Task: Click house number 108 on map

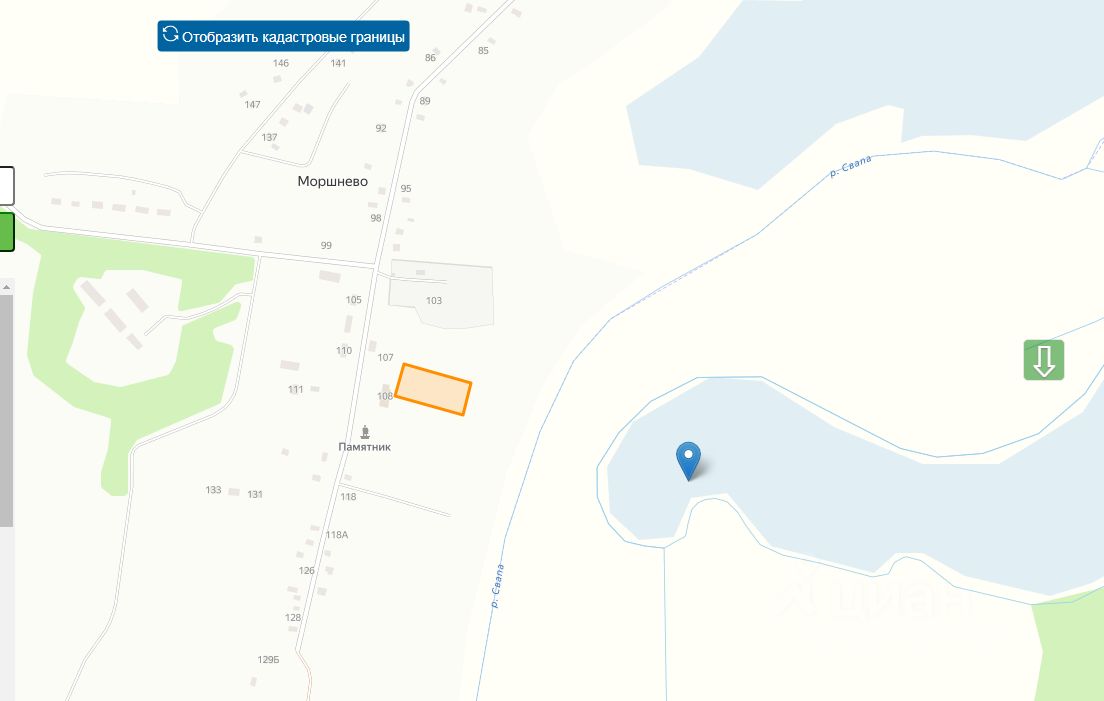Action: pos(384,396)
